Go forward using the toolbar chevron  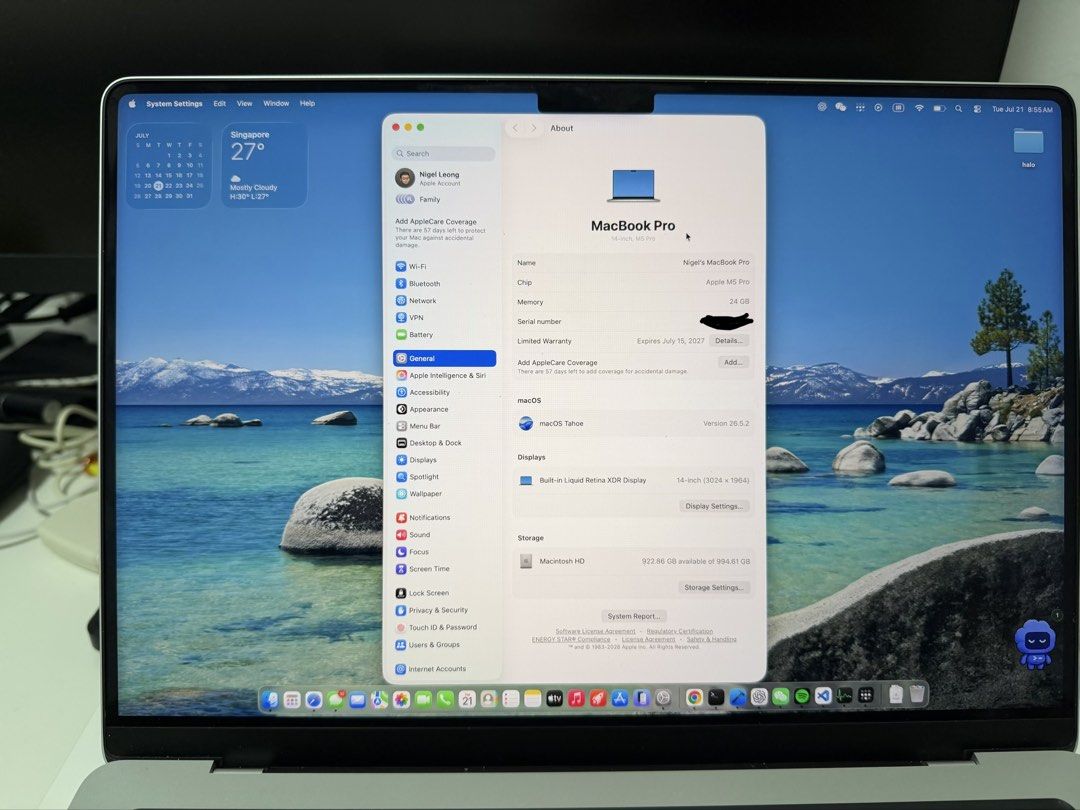pos(533,128)
